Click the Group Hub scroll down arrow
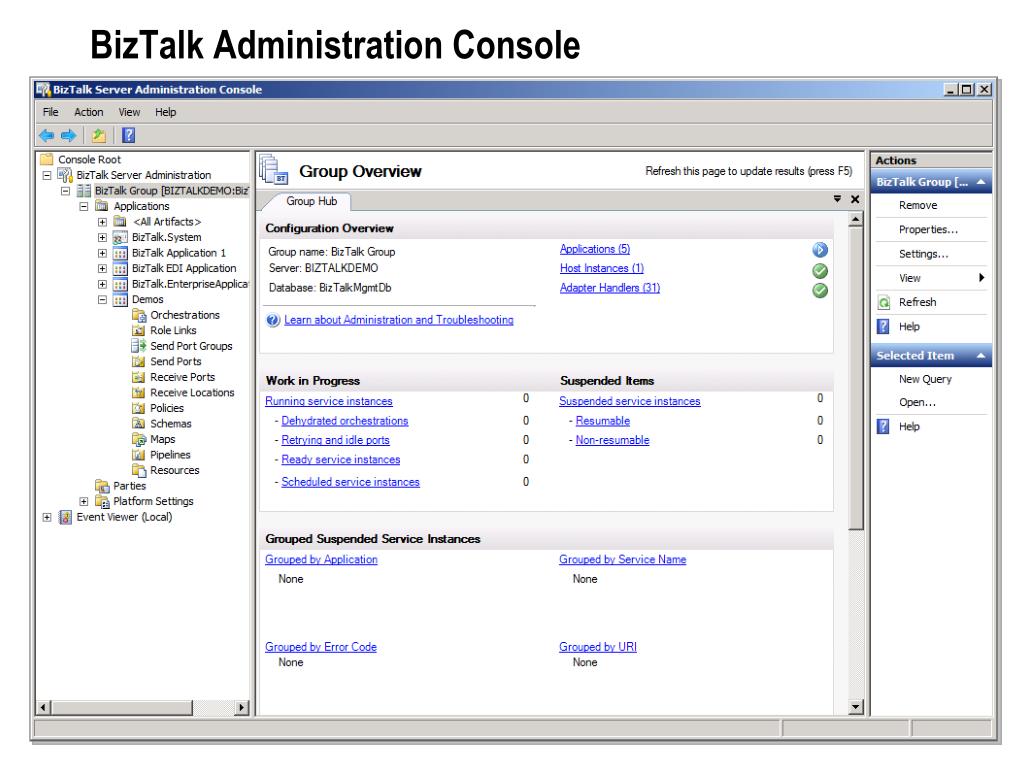Screen dimensions: 1024x768 856,707
